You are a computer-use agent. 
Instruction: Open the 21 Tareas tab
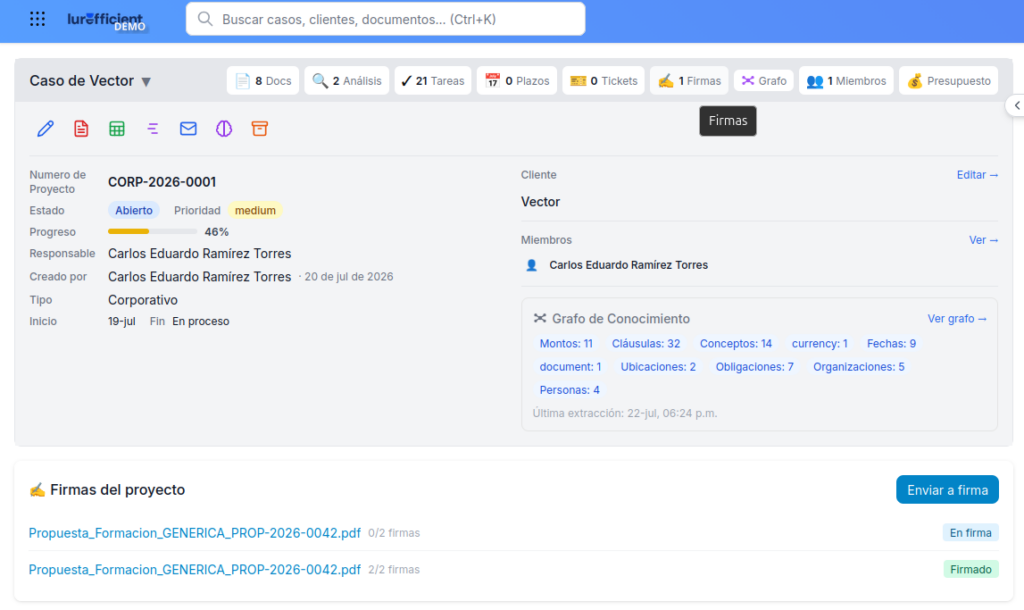[x=433, y=81]
